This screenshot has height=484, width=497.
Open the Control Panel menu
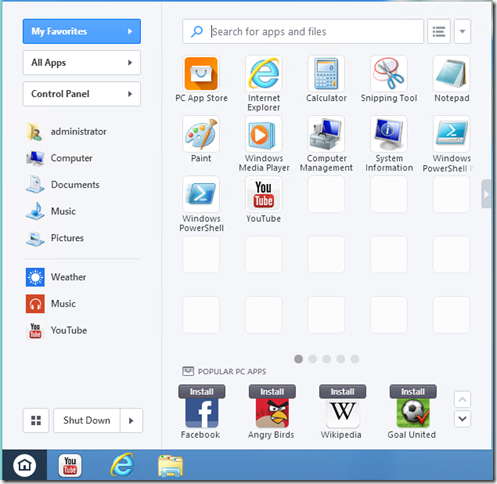coord(82,94)
